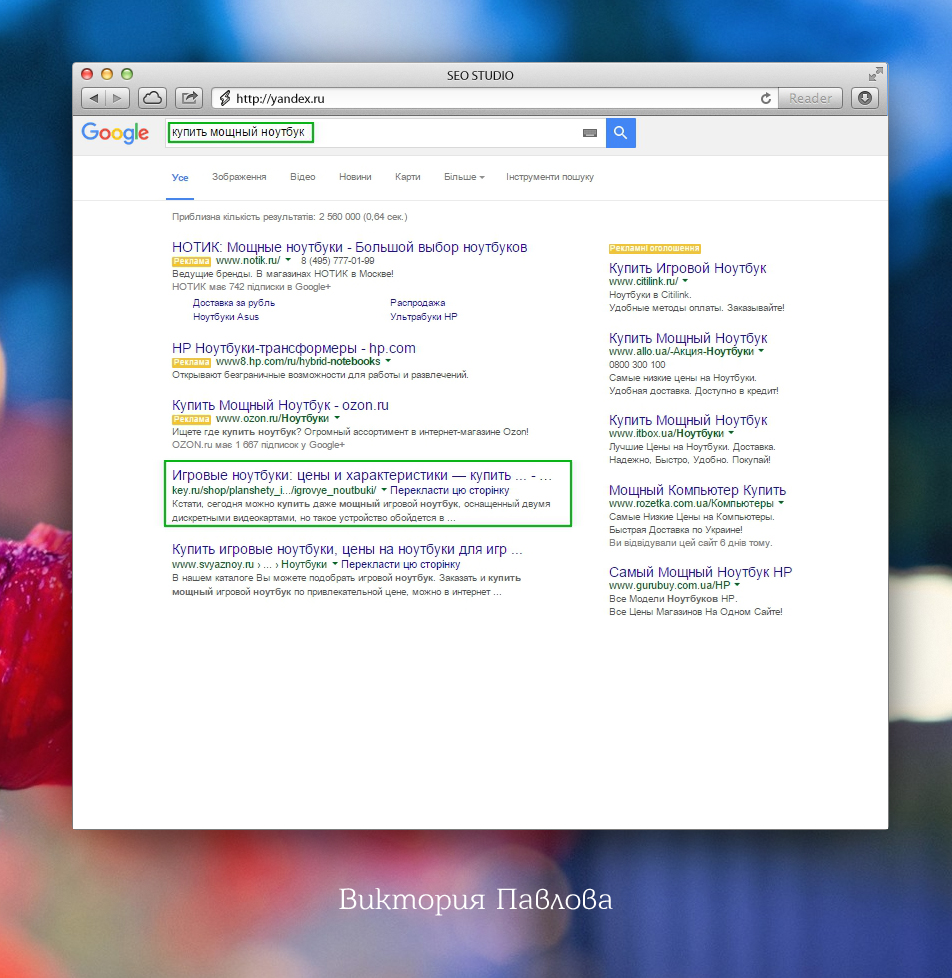Image resolution: width=952 pixels, height=978 pixels.
Task: Open Купить Мощный Ноутбук - ozon.ru result
Action: (x=280, y=405)
